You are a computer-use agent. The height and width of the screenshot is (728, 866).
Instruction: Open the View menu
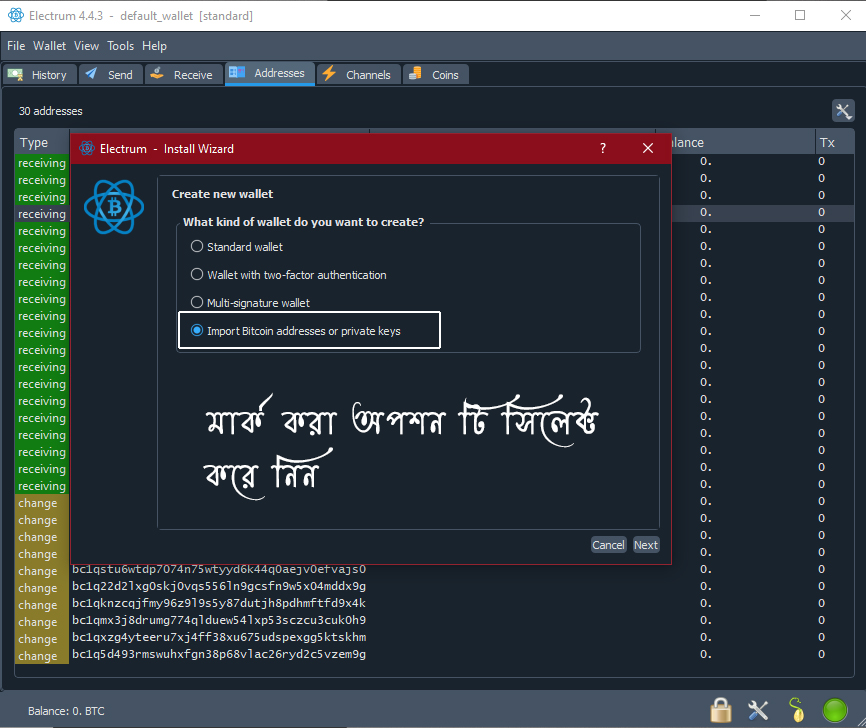[86, 46]
